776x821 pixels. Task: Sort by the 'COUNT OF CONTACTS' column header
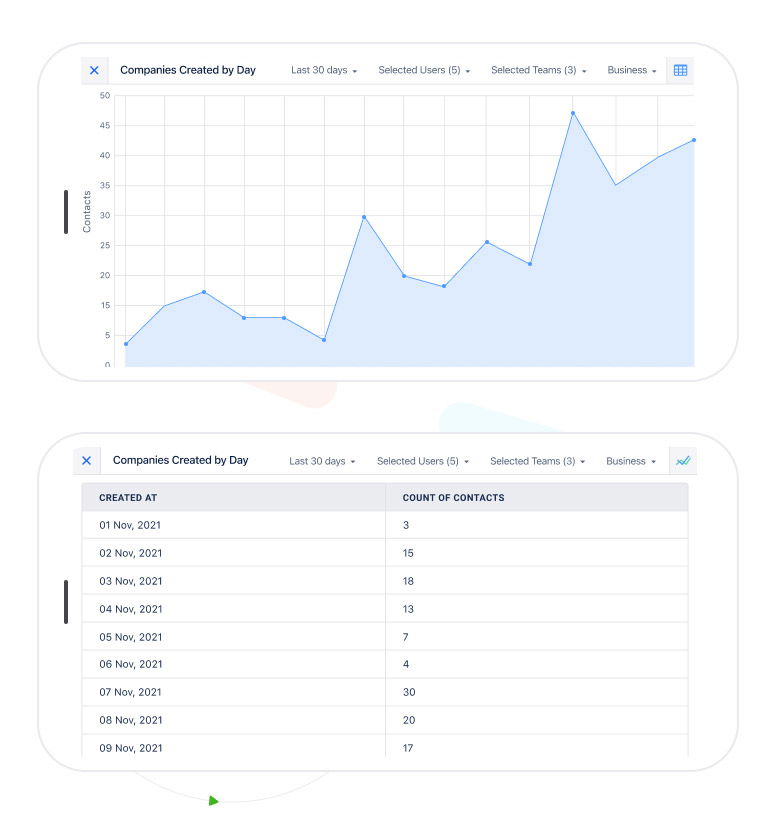click(x=450, y=497)
